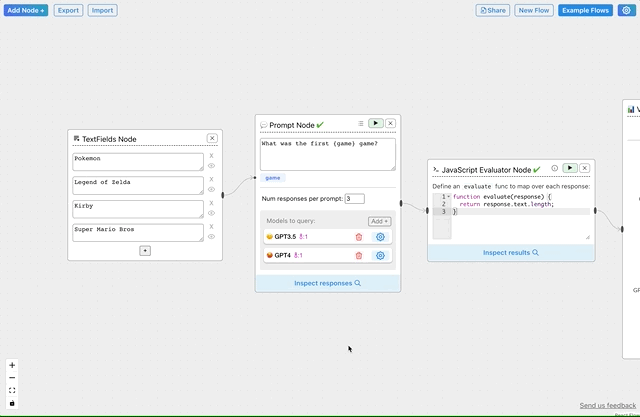
Task: Open GPT4 model settings
Action: pyautogui.click(x=380, y=255)
